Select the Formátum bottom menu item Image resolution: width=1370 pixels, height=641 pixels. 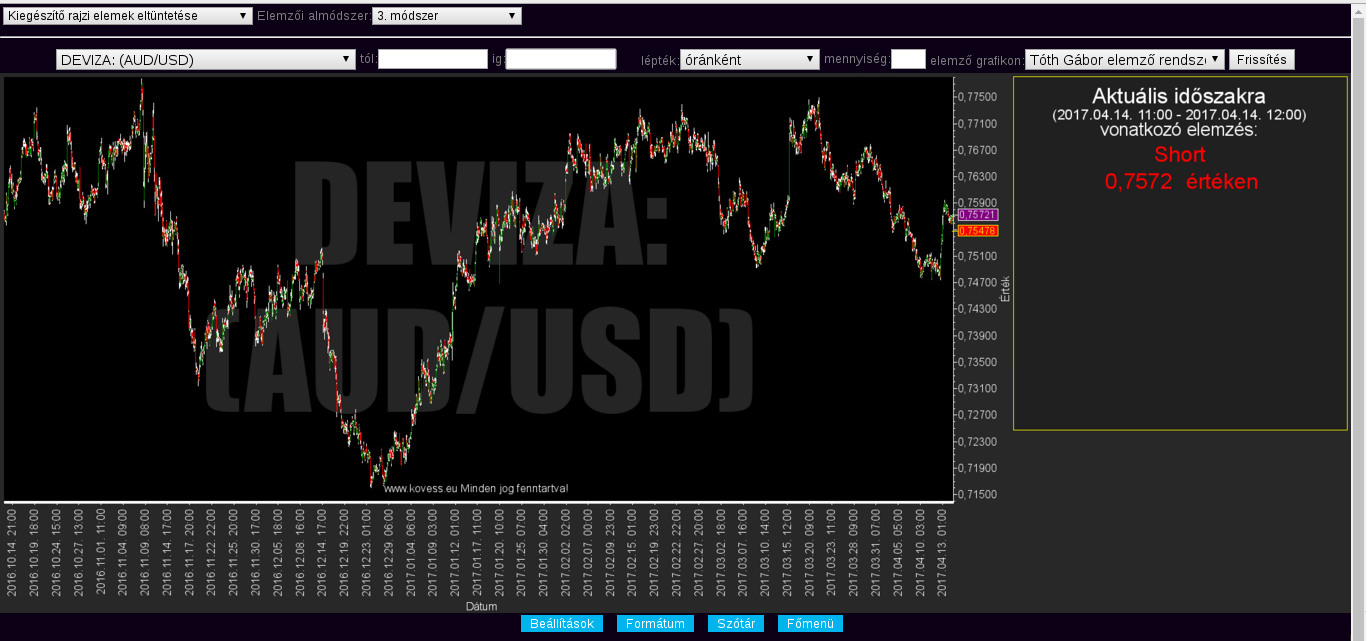pos(655,624)
